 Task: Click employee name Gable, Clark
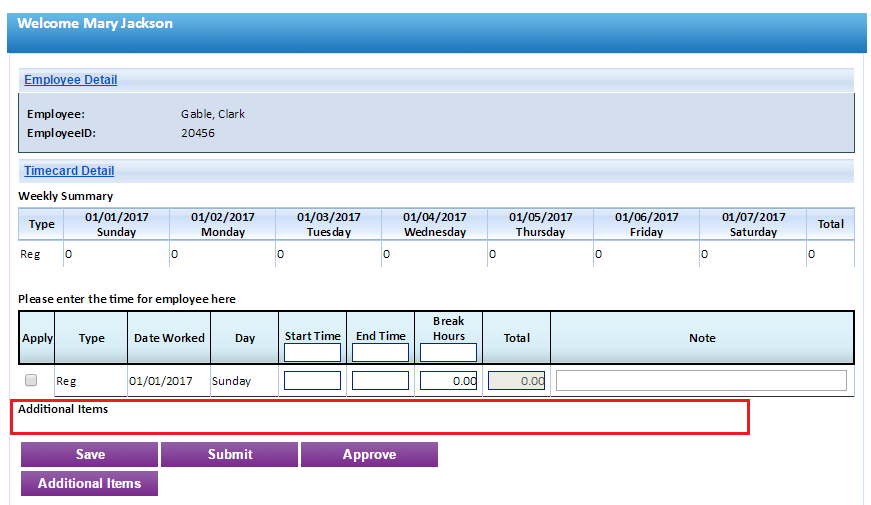click(213, 114)
